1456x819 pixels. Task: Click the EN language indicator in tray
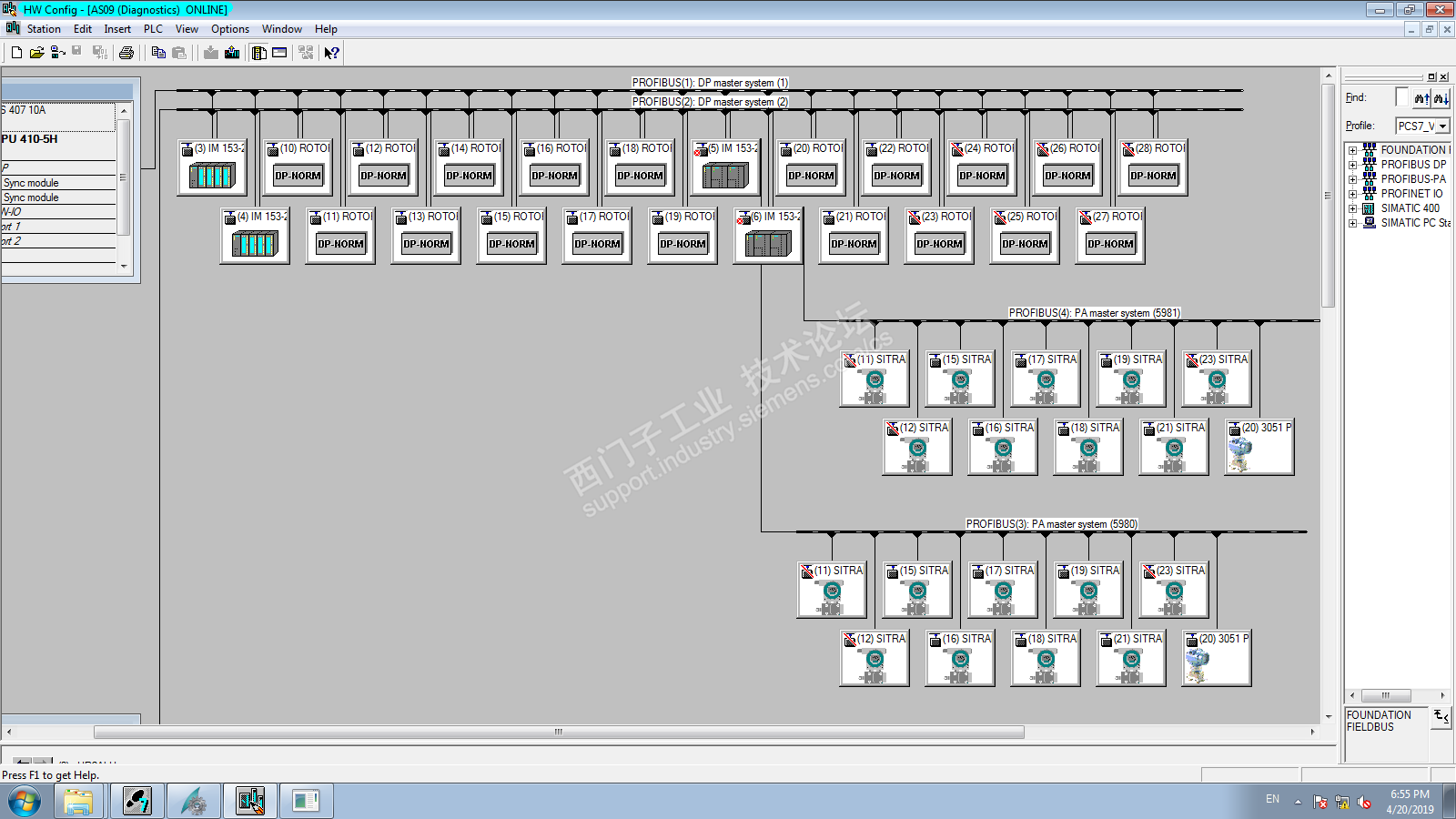1272,799
